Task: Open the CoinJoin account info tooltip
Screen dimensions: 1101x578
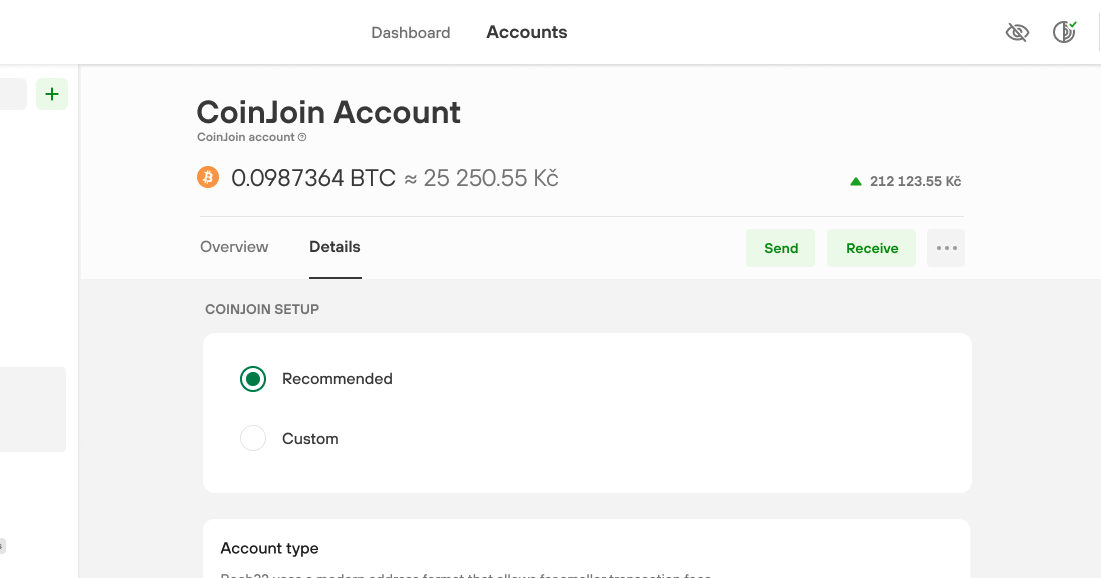Action: click(x=302, y=137)
